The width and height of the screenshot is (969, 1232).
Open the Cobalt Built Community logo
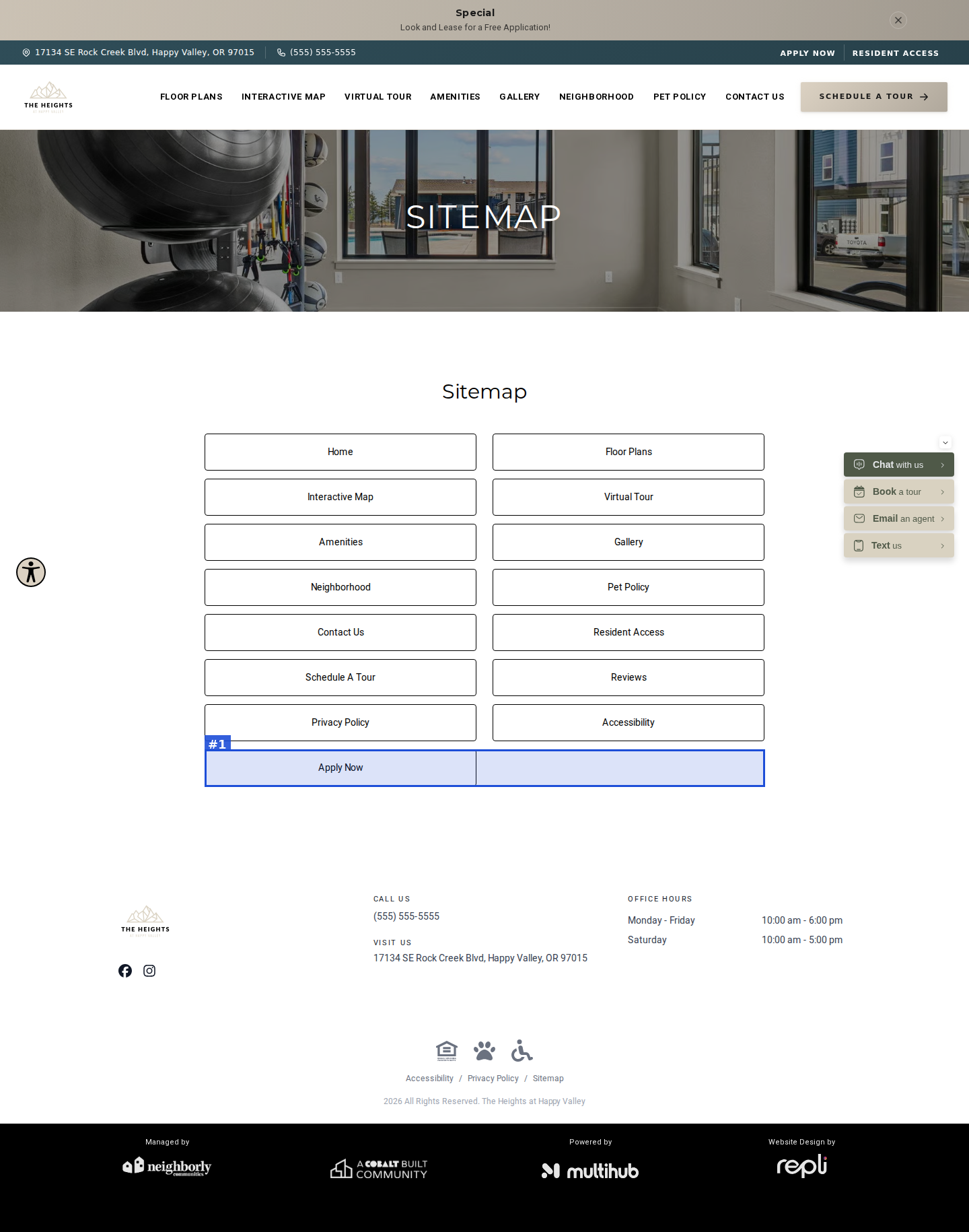tap(379, 1169)
